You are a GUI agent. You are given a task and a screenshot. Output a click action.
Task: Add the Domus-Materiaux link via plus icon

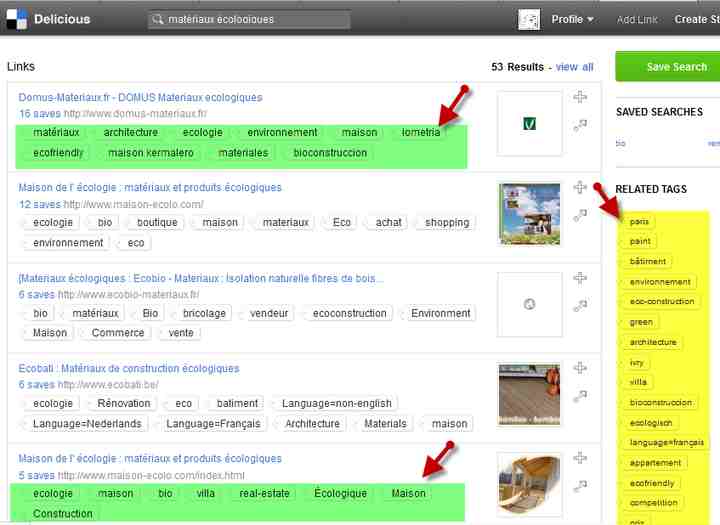coord(580,97)
